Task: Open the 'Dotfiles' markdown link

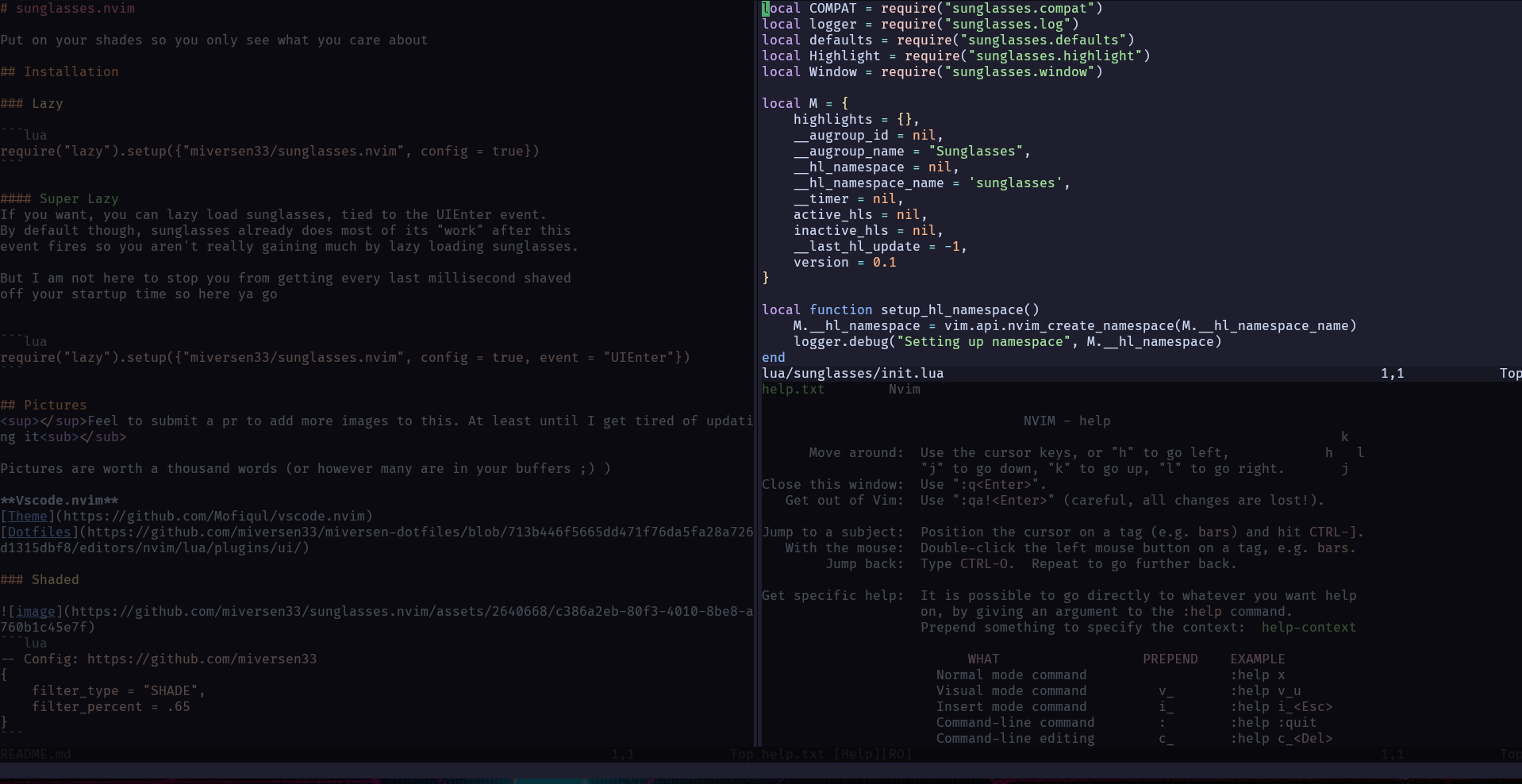Action: pyautogui.click(x=40, y=532)
